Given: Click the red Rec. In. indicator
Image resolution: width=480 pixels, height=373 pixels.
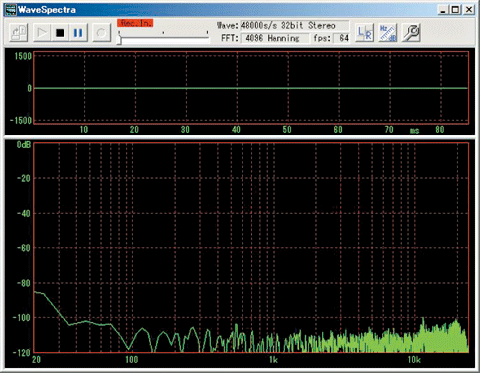Looking at the screenshot, I should coord(135,23).
